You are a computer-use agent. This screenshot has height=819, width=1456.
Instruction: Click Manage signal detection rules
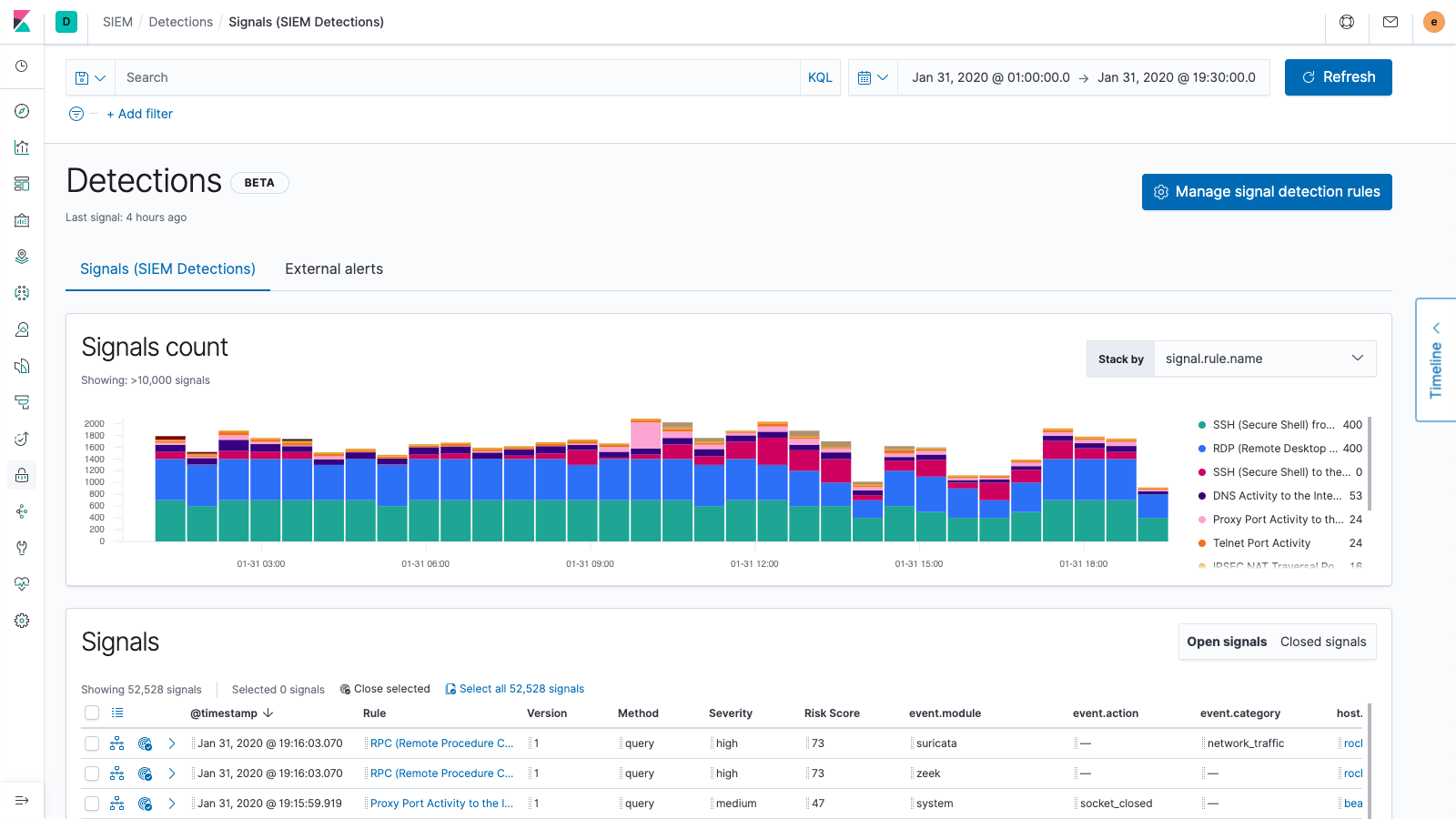coord(1266,192)
